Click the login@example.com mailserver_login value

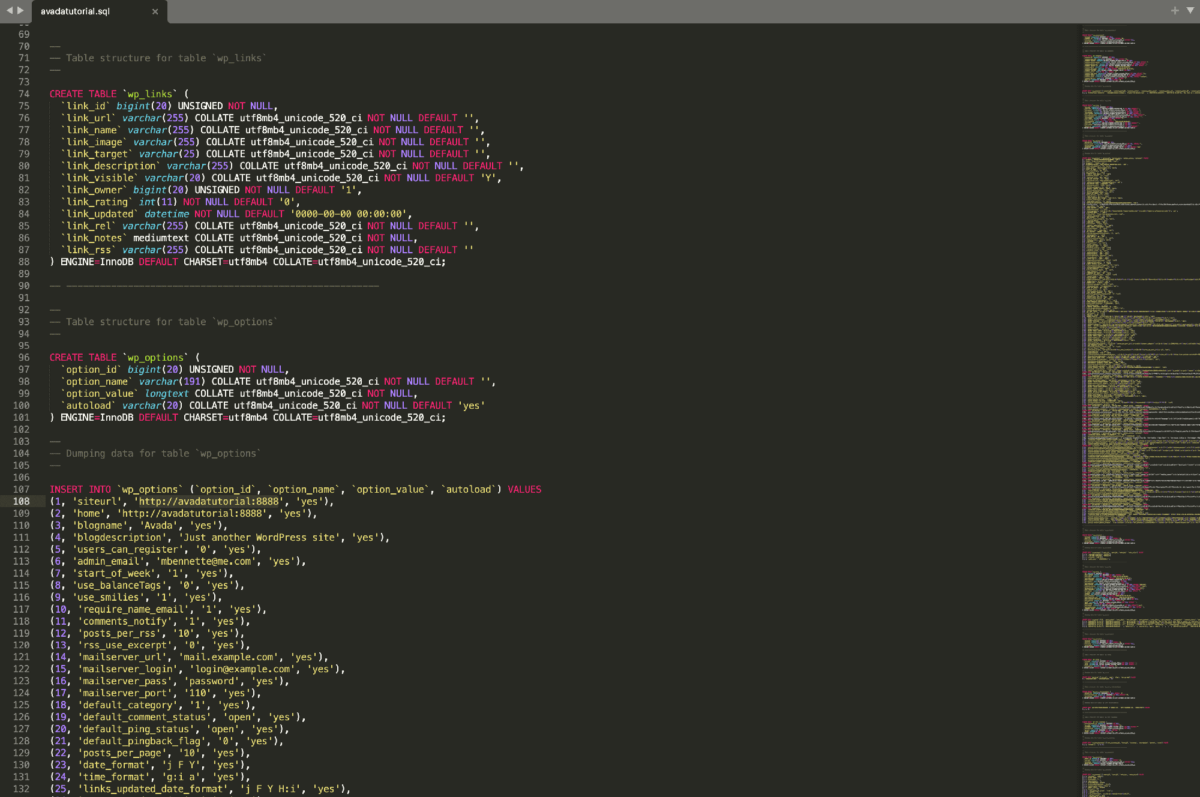click(230, 669)
